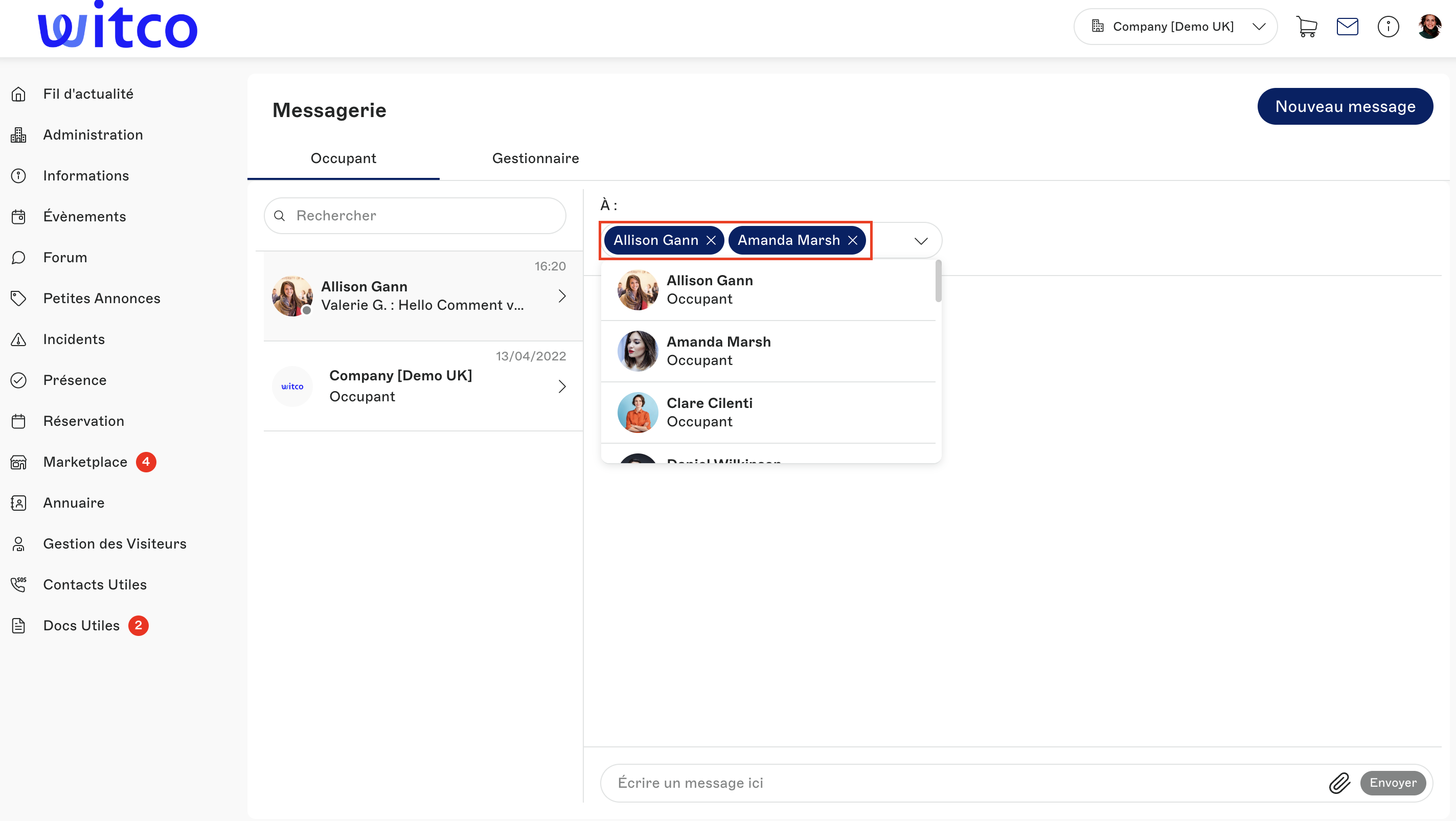The image size is (1456, 821).
Task: Open Contacts Utiles SOS phone item
Action: tap(95, 584)
